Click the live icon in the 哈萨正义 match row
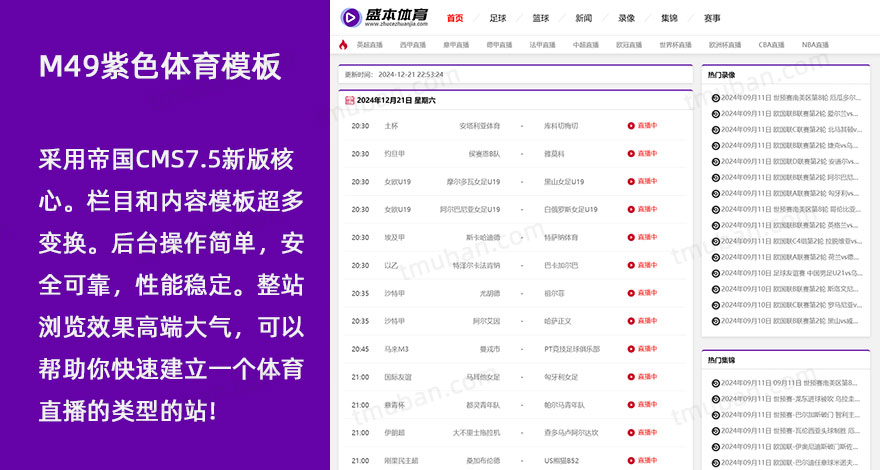 click(631, 321)
